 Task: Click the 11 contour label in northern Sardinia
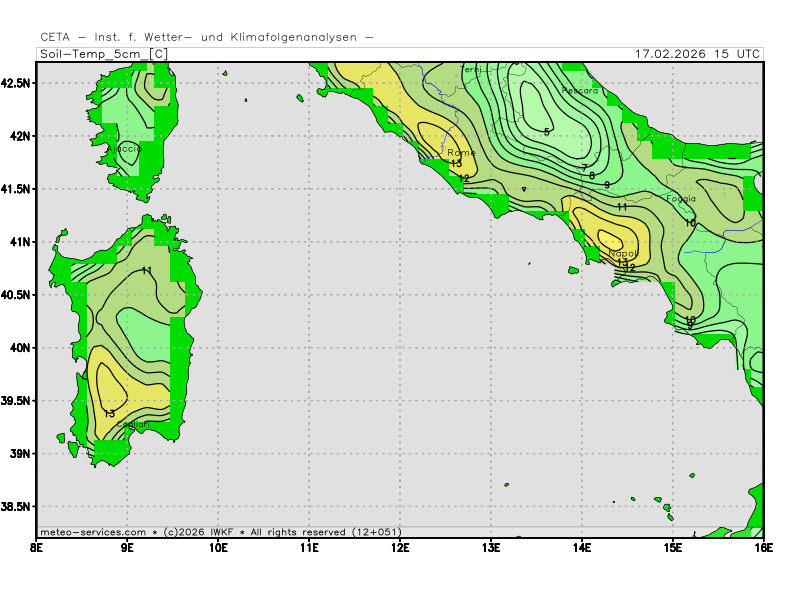coord(147,271)
